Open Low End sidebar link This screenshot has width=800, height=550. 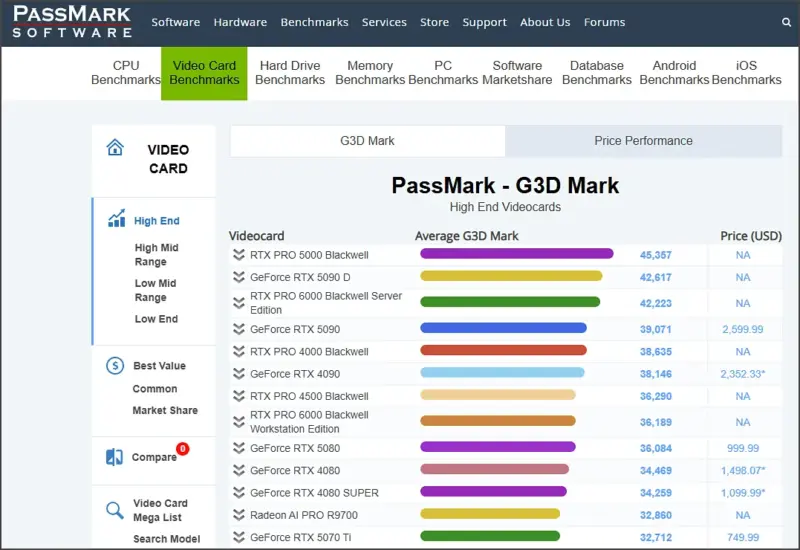click(x=156, y=319)
